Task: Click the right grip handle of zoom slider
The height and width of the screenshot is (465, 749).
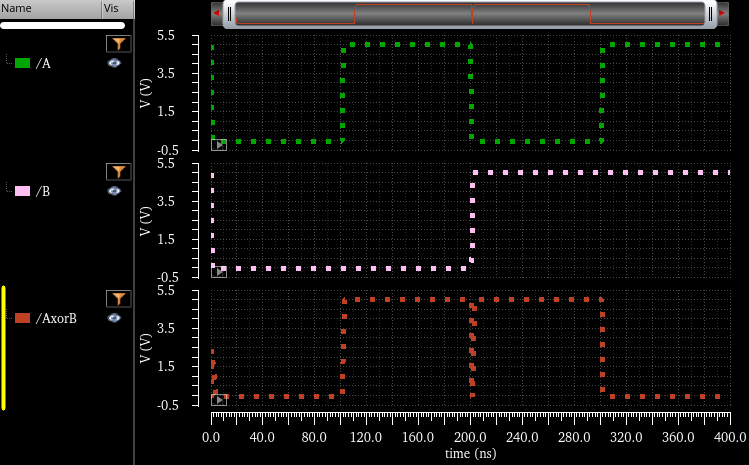Action: (710, 14)
